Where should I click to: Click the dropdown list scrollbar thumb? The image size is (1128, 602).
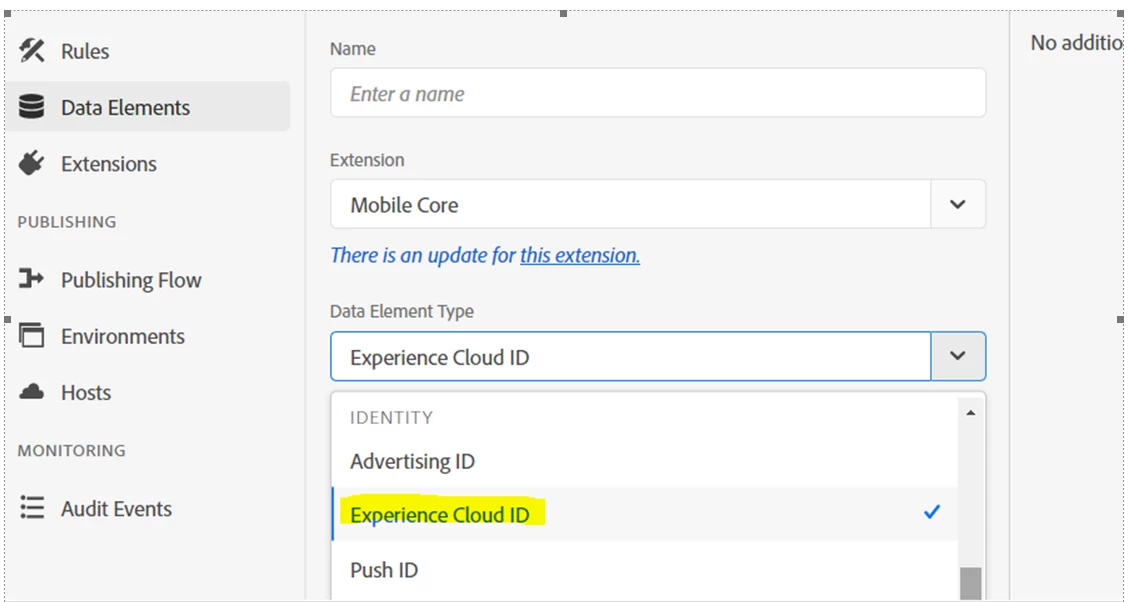click(969, 583)
